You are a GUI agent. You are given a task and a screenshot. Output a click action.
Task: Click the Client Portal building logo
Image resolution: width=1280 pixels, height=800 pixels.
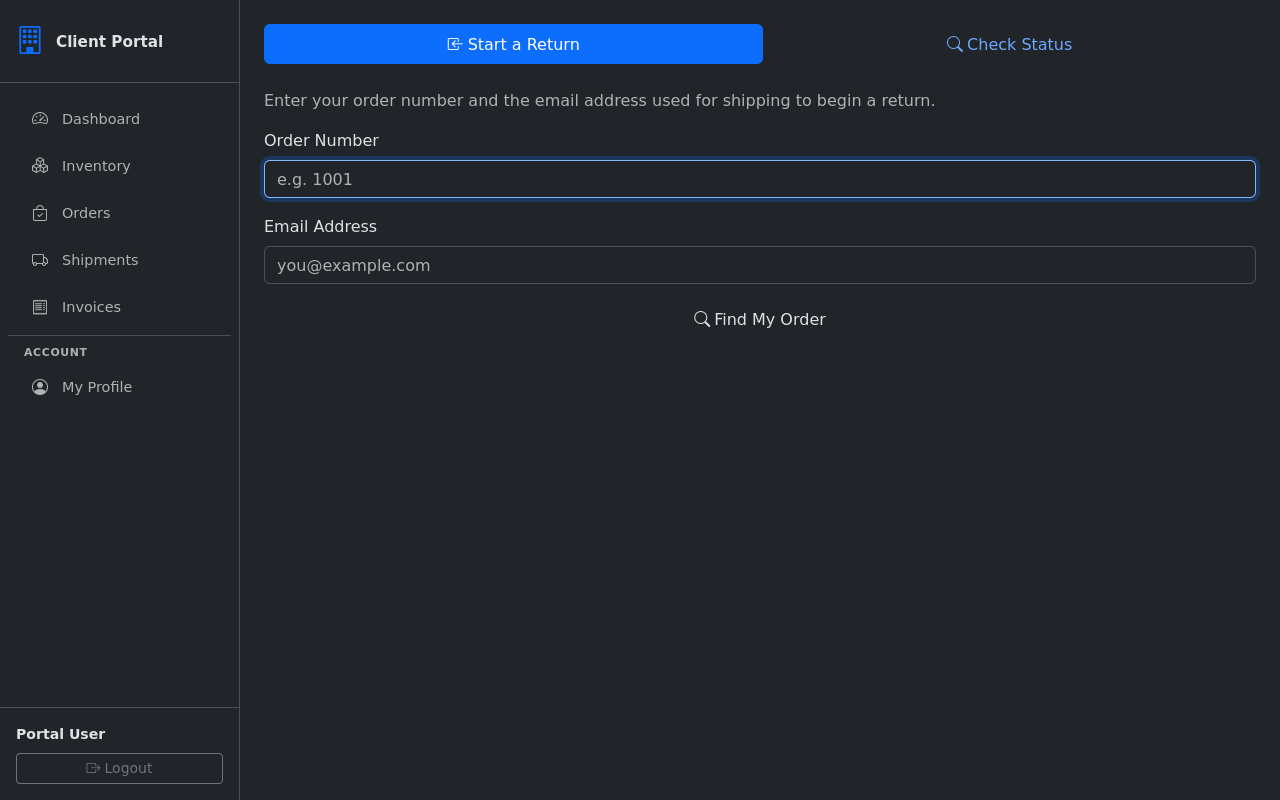point(30,40)
